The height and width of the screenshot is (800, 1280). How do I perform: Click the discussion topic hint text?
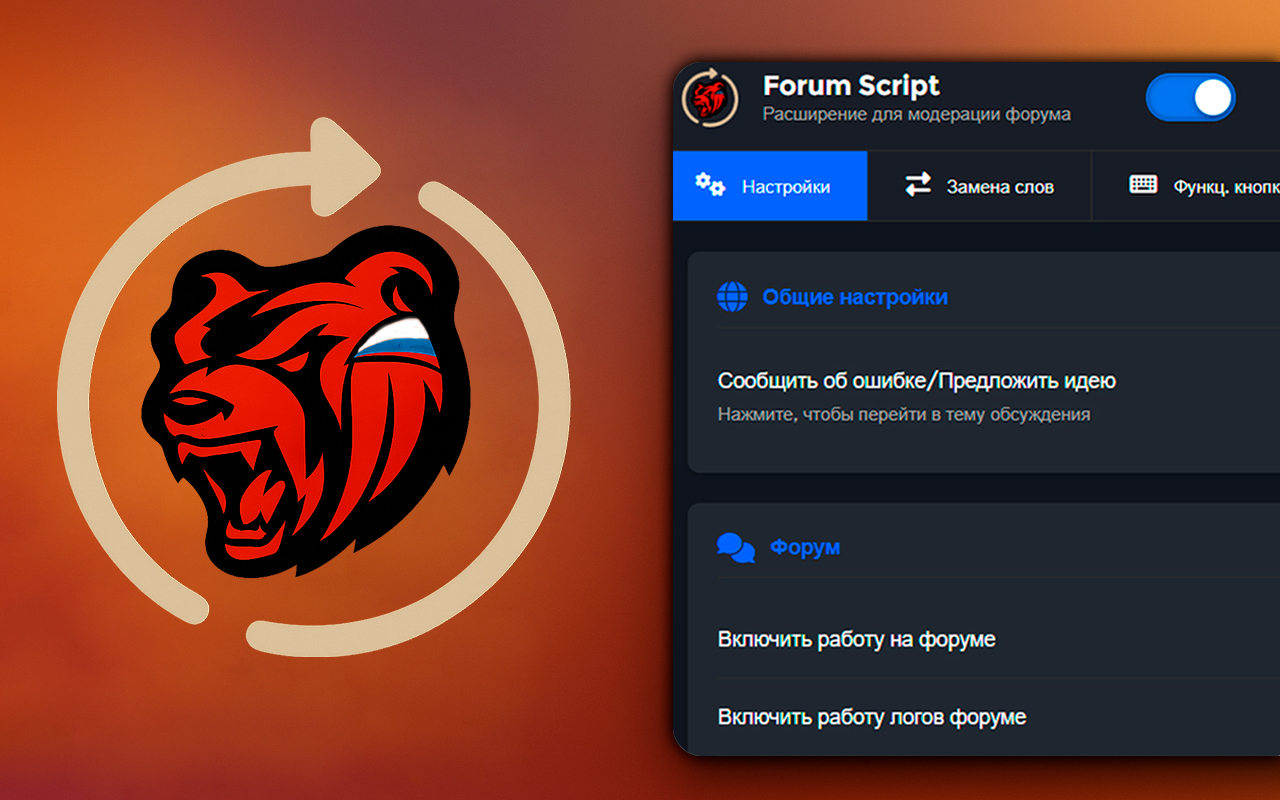click(x=903, y=414)
